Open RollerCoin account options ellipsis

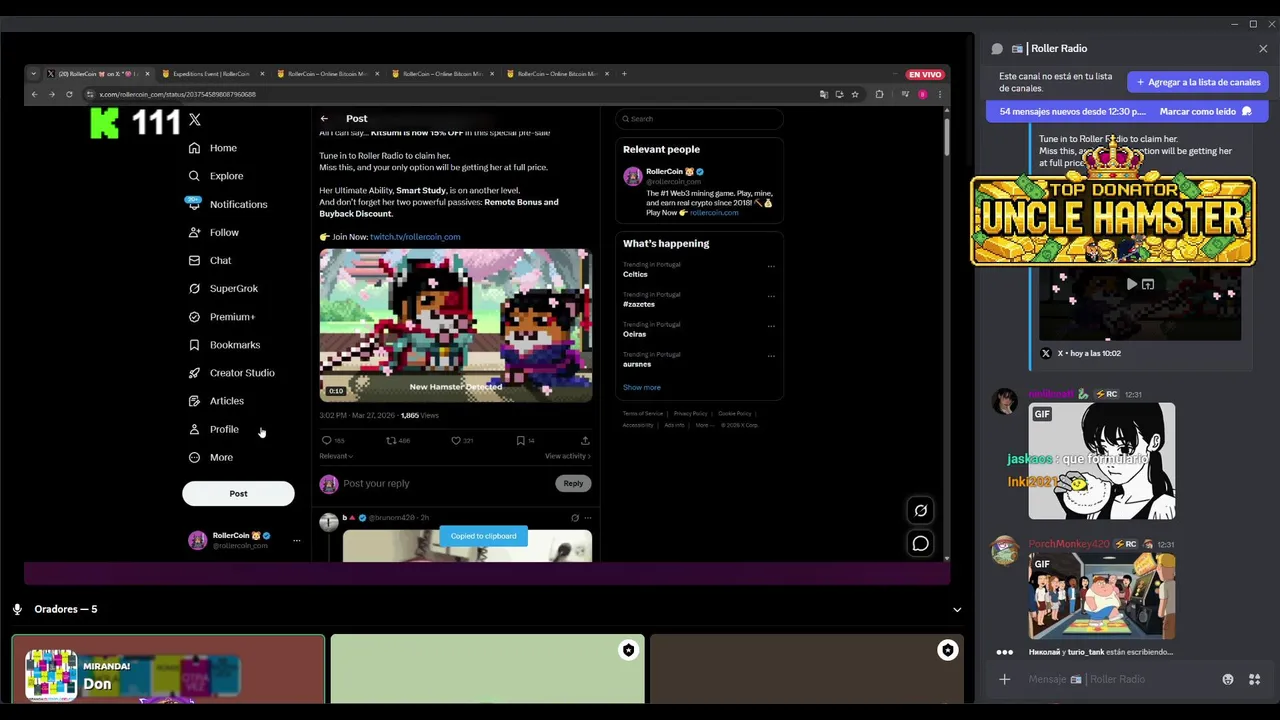(x=296, y=540)
